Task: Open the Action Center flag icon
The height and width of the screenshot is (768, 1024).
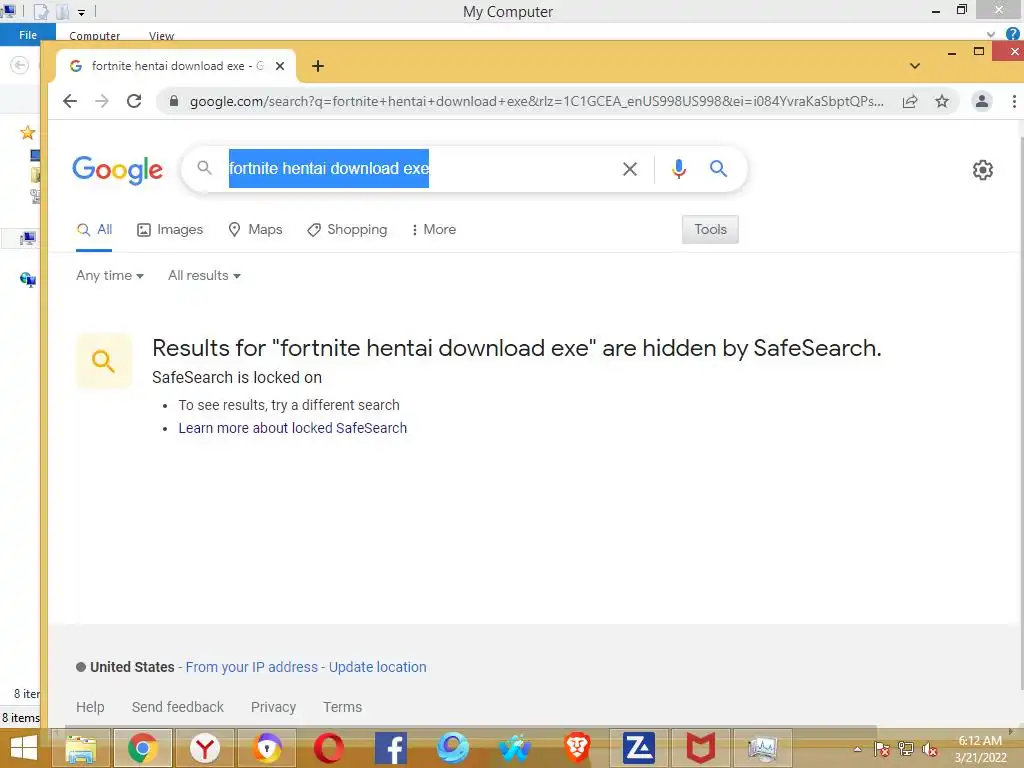Action: click(882, 749)
